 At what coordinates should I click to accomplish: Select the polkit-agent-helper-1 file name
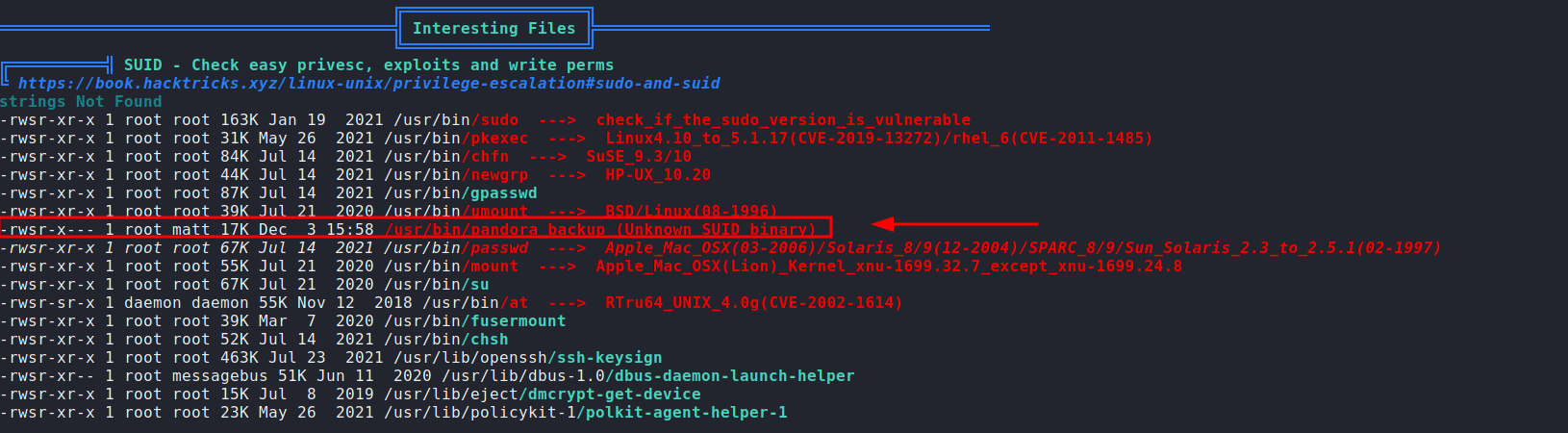[687, 413]
